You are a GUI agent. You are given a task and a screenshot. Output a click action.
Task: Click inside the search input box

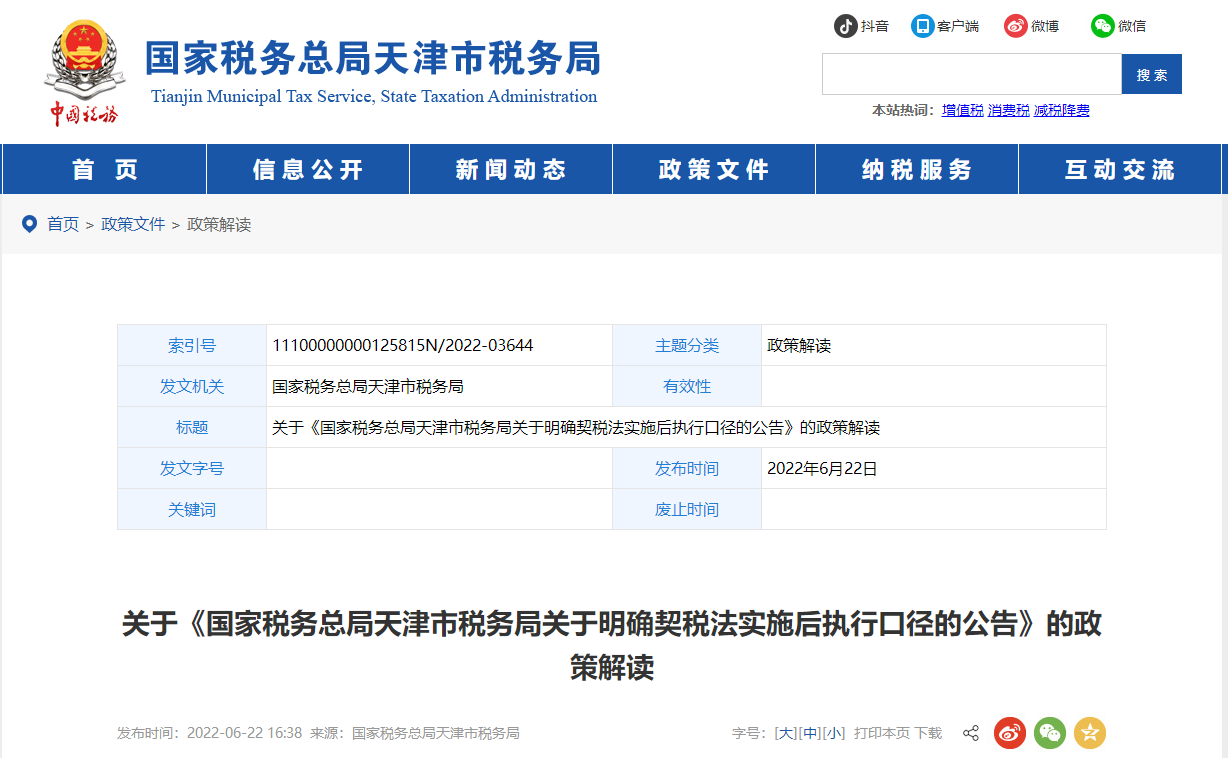[x=970, y=73]
